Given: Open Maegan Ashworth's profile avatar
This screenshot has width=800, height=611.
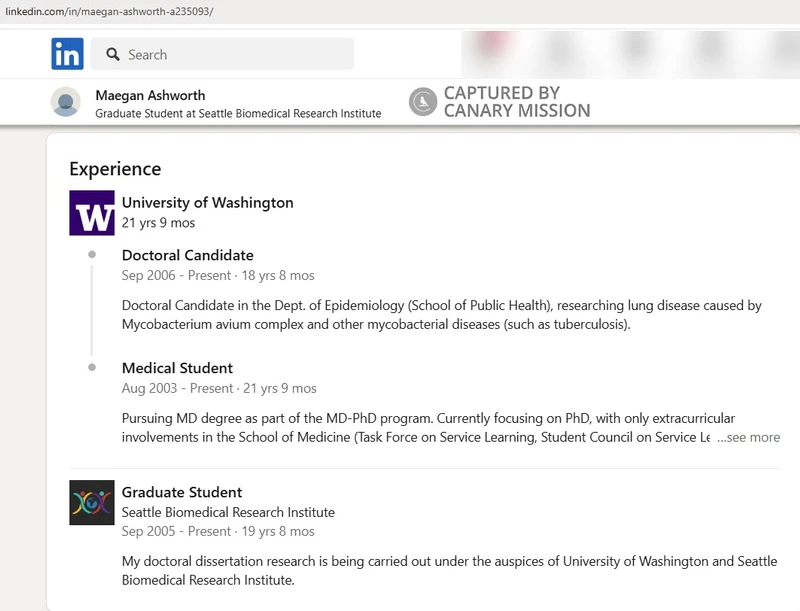Looking at the screenshot, I should click(x=66, y=101).
